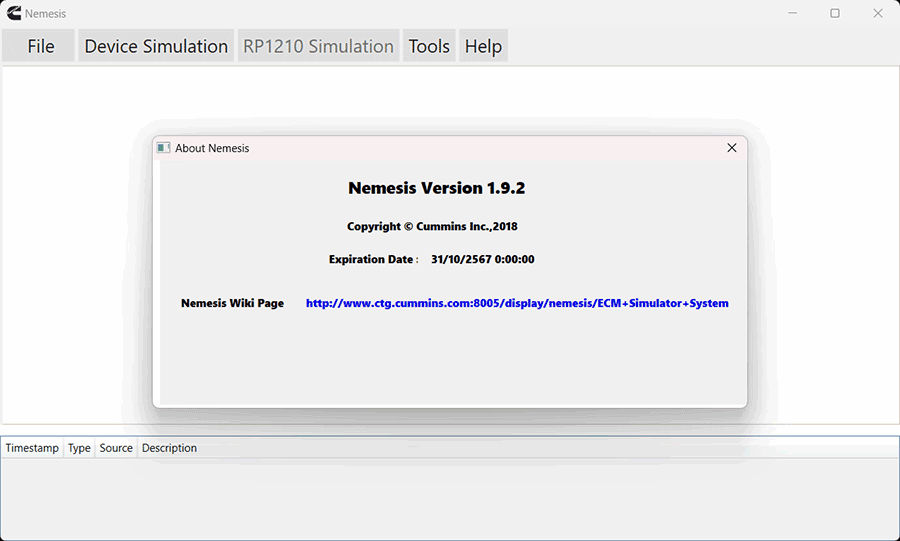Open the Help menu

point(483,46)
